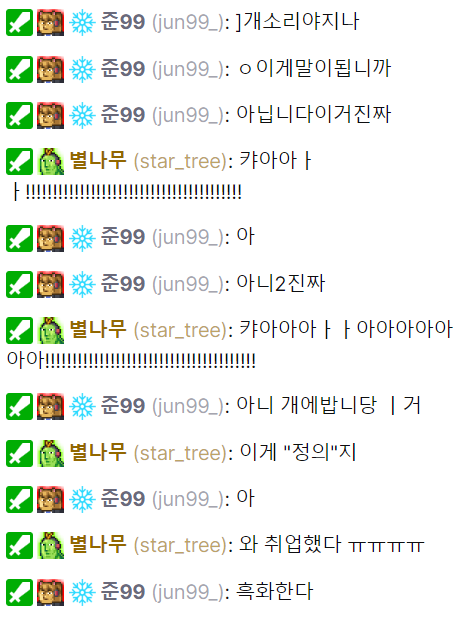Viewport: 462px width, 618px height.
Task: Open the 준99 username on the "흑화한다" message
Action: point(123,591)
